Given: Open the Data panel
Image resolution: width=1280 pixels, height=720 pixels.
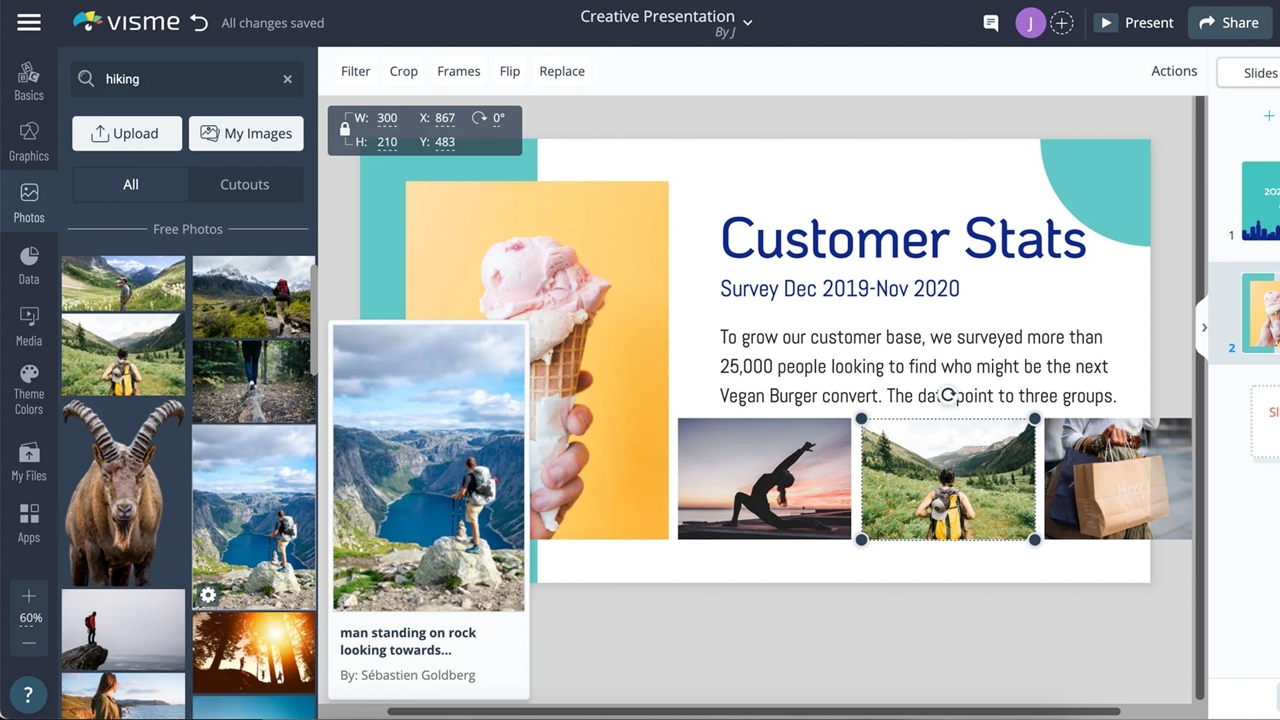Looking at the screenshot, I should point(28,266).
